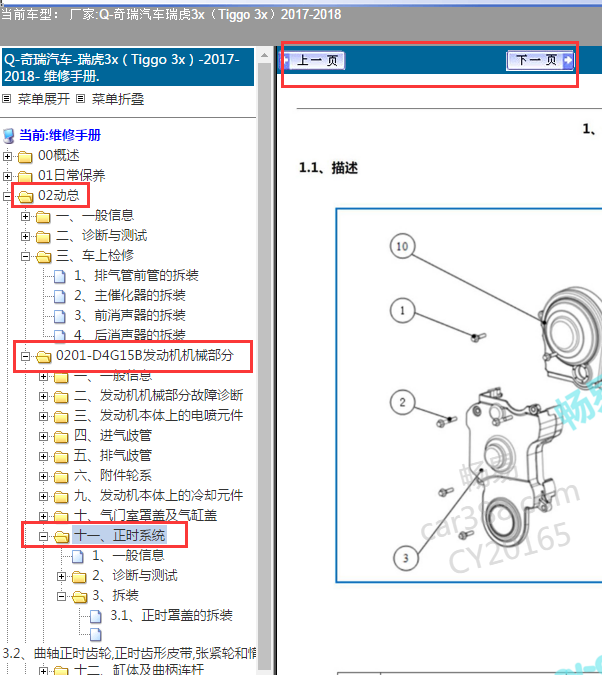Open 3.2、曲轴正时齿轮 page entry
The image size is (602, 675).
point(129,653)
